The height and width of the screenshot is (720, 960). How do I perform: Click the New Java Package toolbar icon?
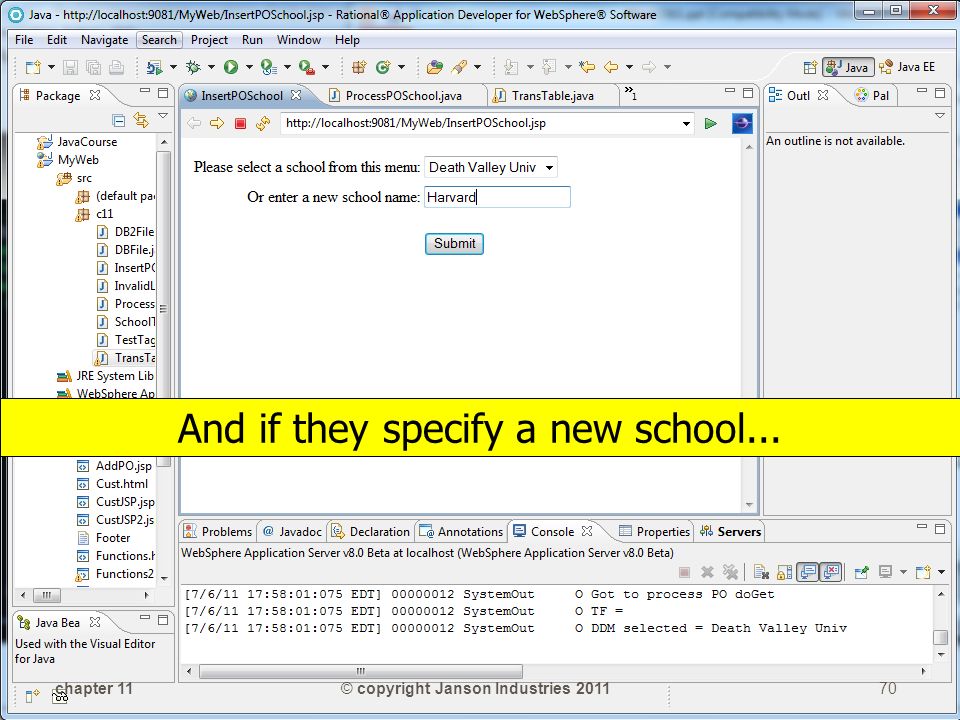[x=359, y=67]
